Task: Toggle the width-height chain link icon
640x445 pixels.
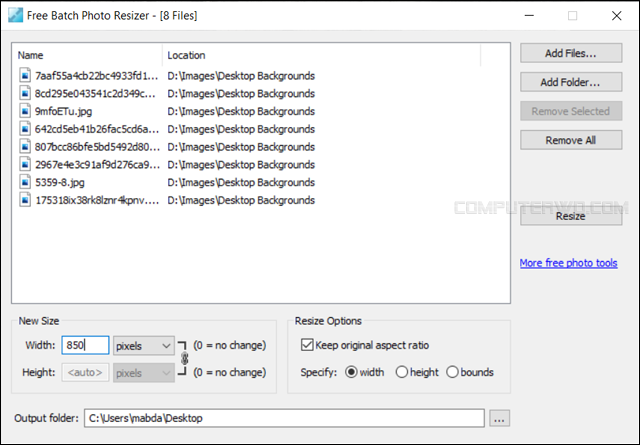Action: coord(184,358)
